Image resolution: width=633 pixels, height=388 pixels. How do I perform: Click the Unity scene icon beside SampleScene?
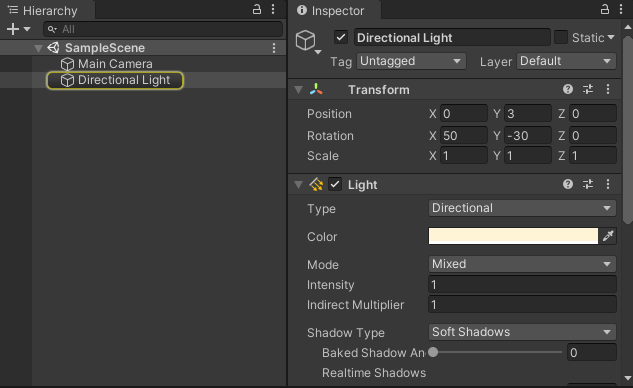53,48
